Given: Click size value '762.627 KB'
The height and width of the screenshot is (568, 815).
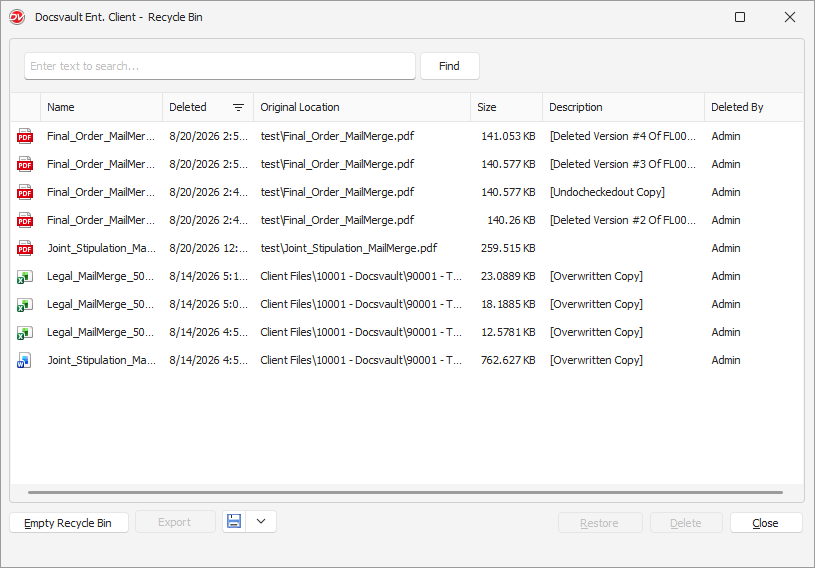Looking at the screenshot, I should [x=508, y=361].
